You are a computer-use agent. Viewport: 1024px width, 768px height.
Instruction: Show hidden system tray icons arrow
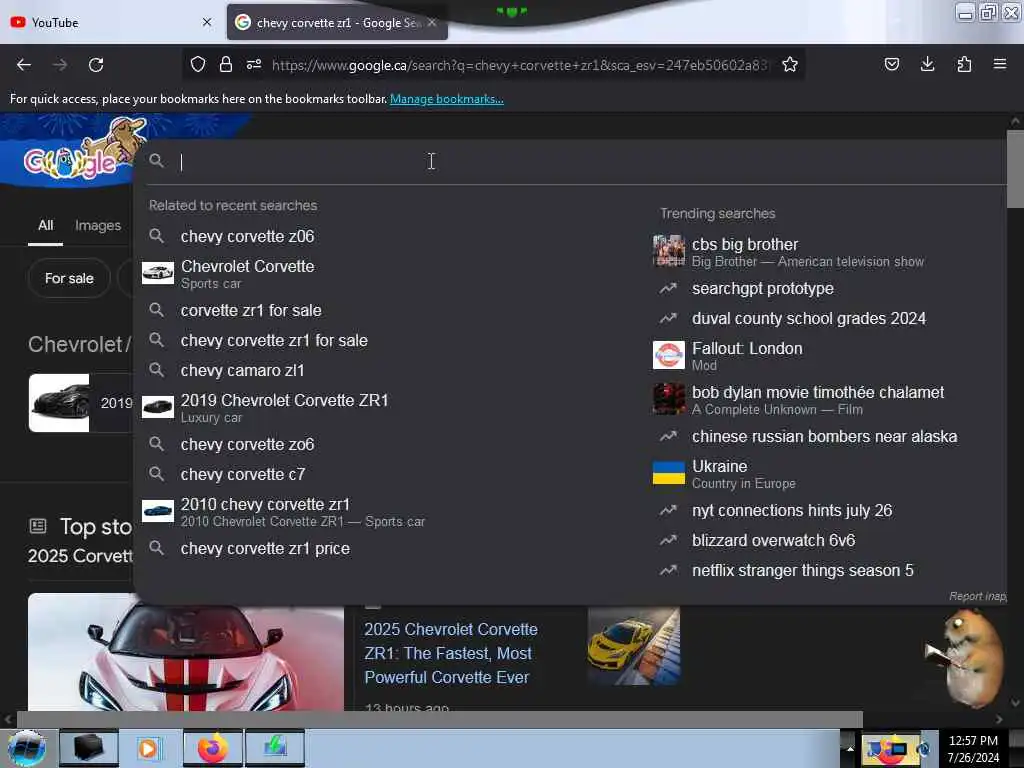coord(849,748)
